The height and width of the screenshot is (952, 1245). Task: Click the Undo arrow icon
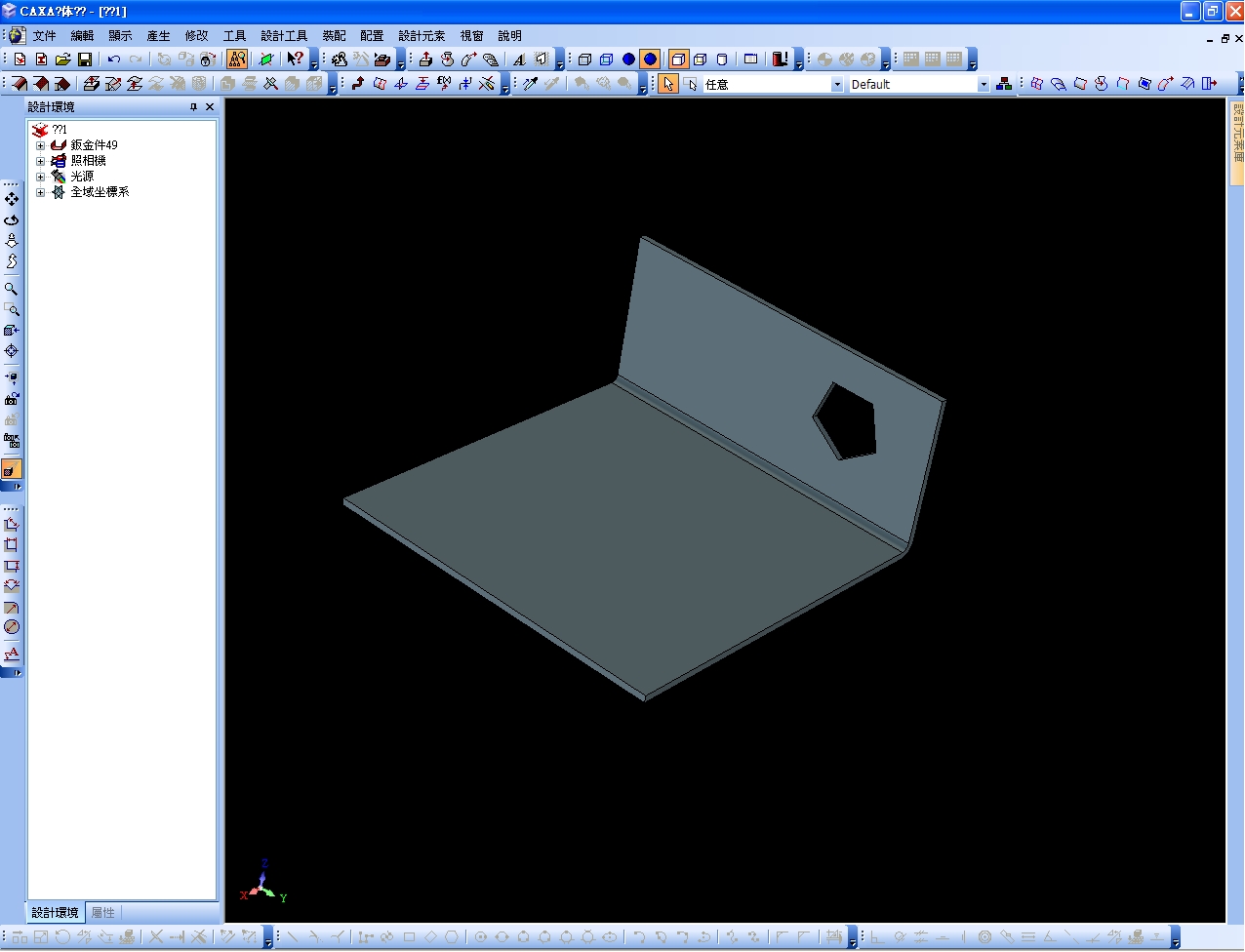coord(114,59)
